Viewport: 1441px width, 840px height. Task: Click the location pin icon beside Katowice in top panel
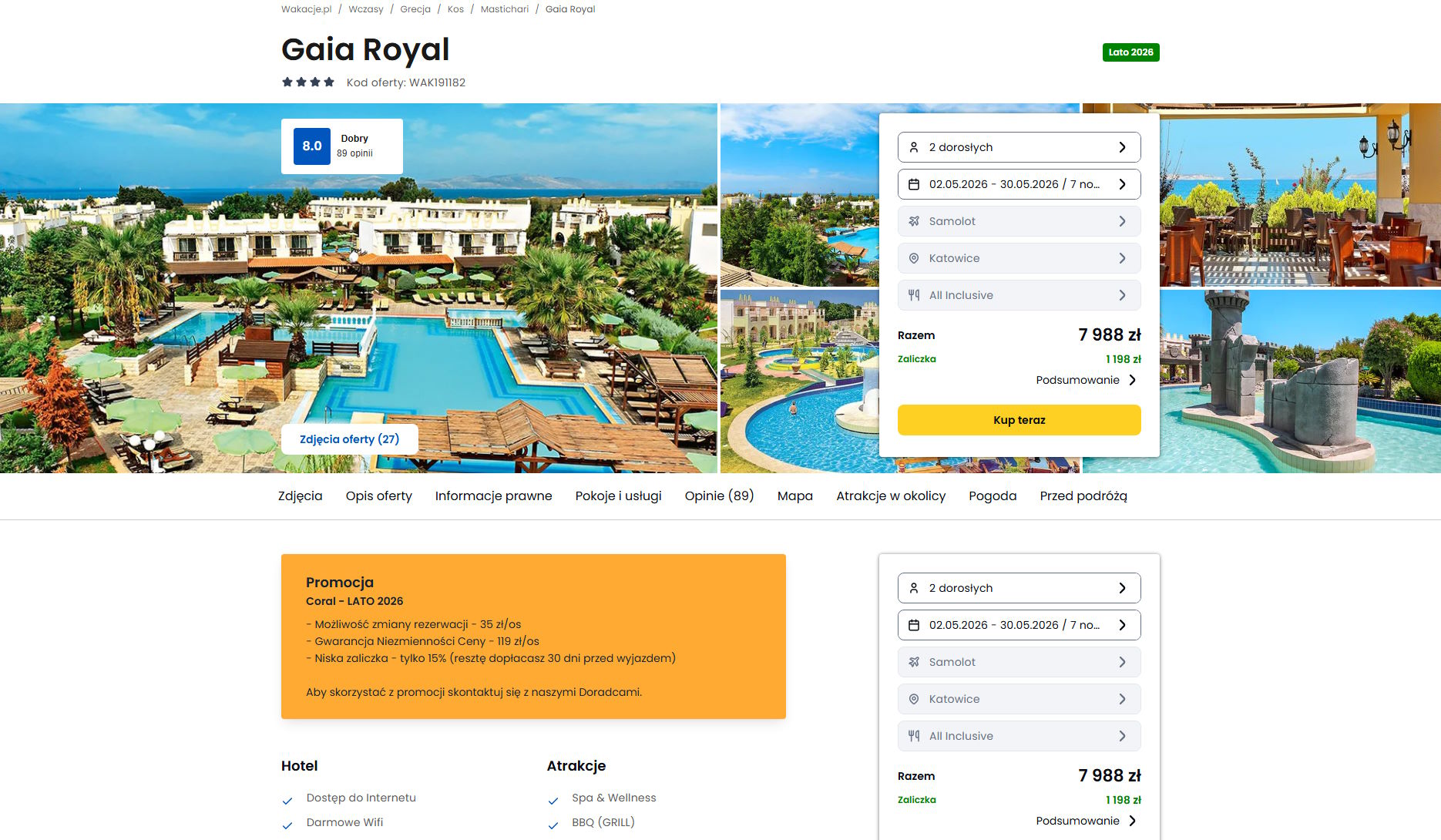pyautogui.click(x=914, y=258)
